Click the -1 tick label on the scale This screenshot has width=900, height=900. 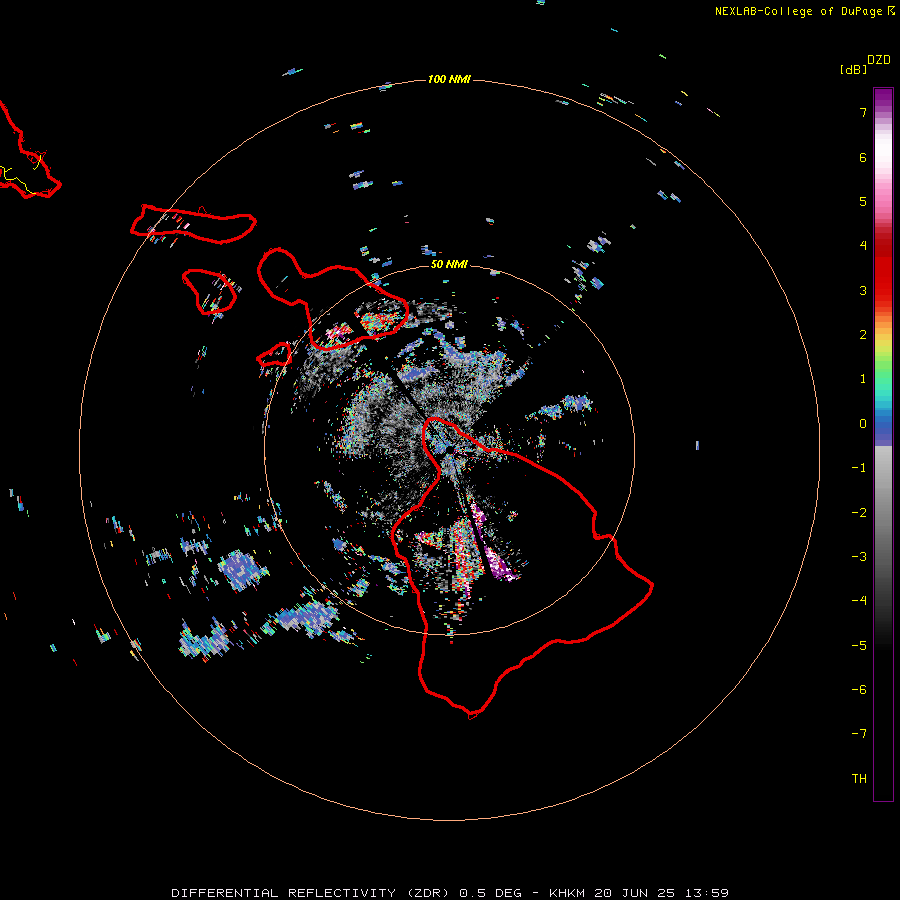click(x=859, y=468)
